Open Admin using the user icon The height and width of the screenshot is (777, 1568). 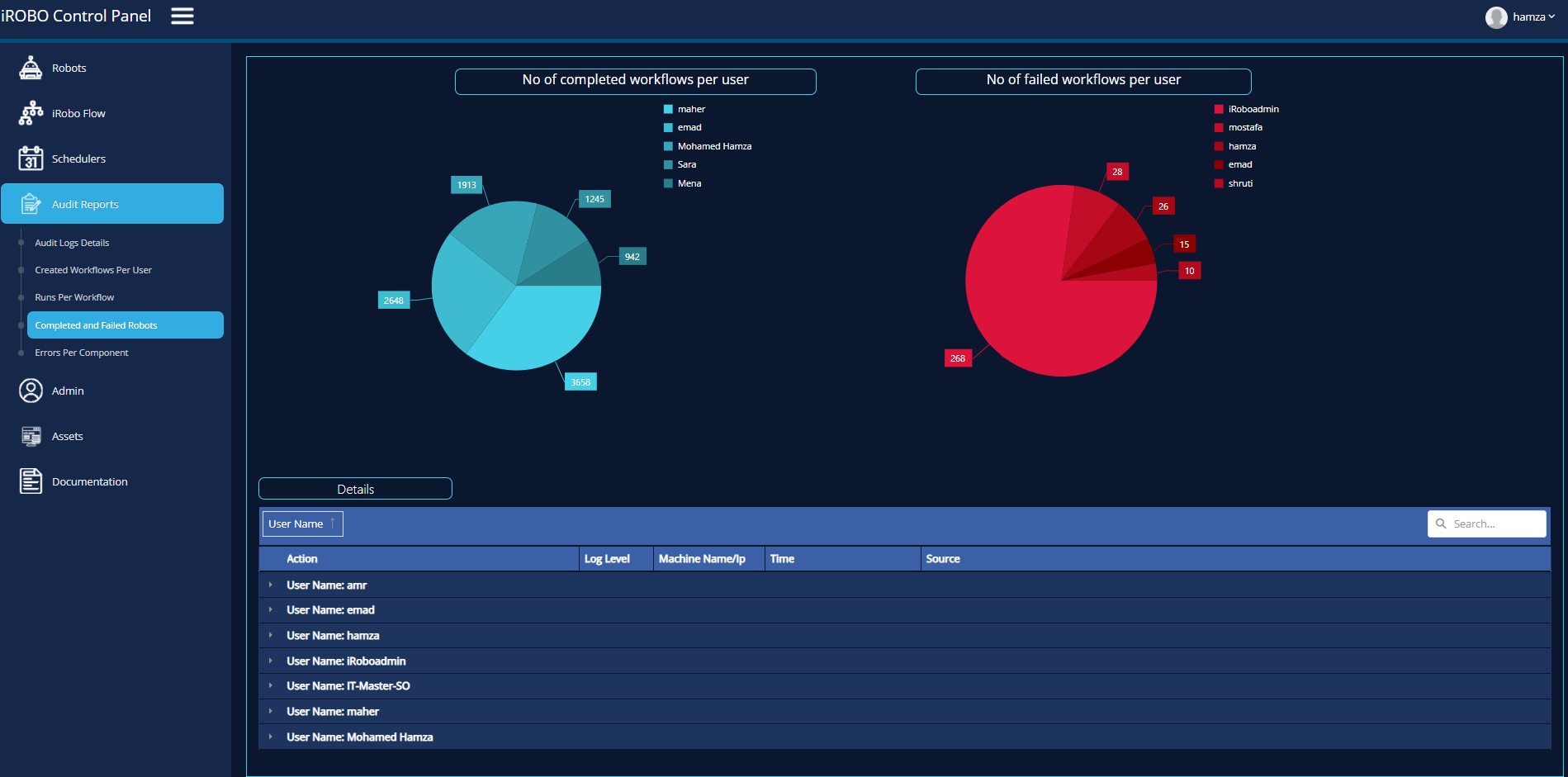(31, 391)
